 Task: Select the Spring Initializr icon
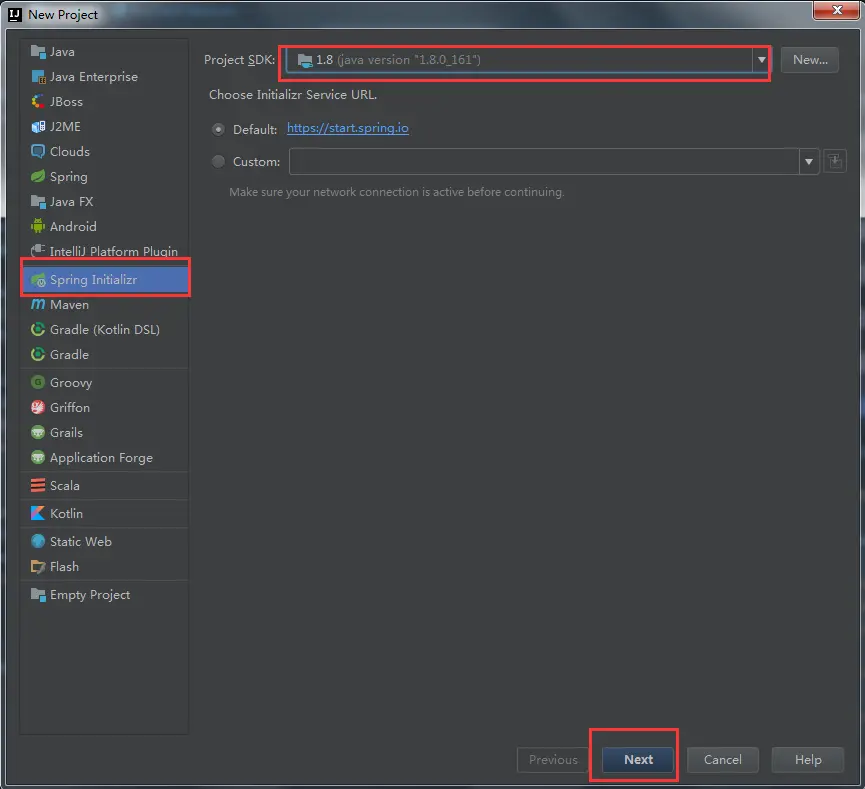click(x=38, y=280)
